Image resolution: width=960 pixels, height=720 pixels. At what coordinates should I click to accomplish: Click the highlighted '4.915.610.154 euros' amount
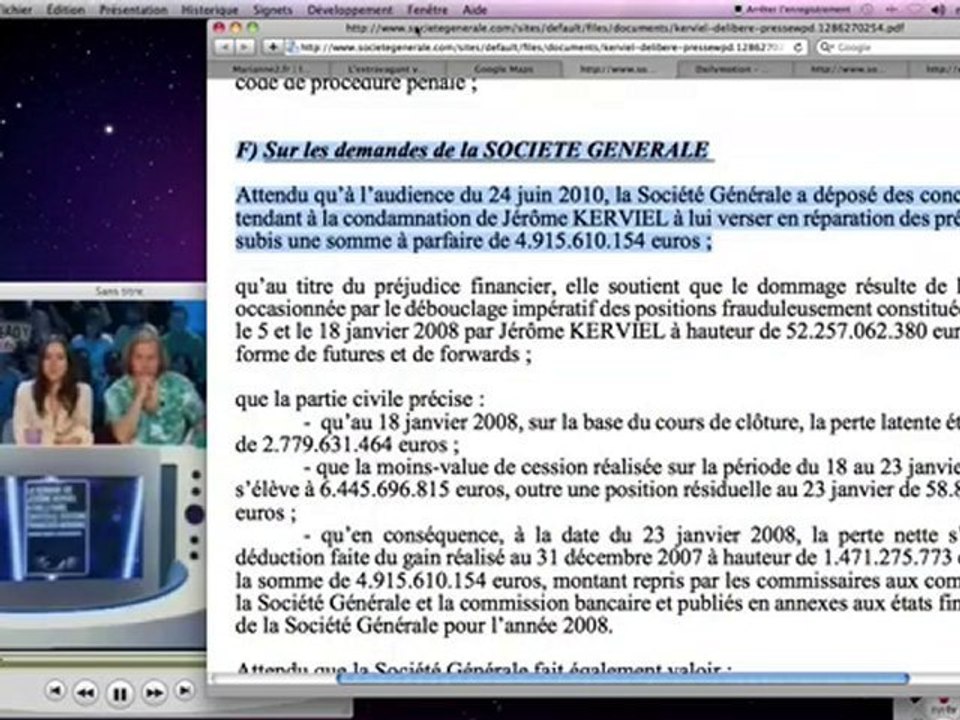coord(608,241)
